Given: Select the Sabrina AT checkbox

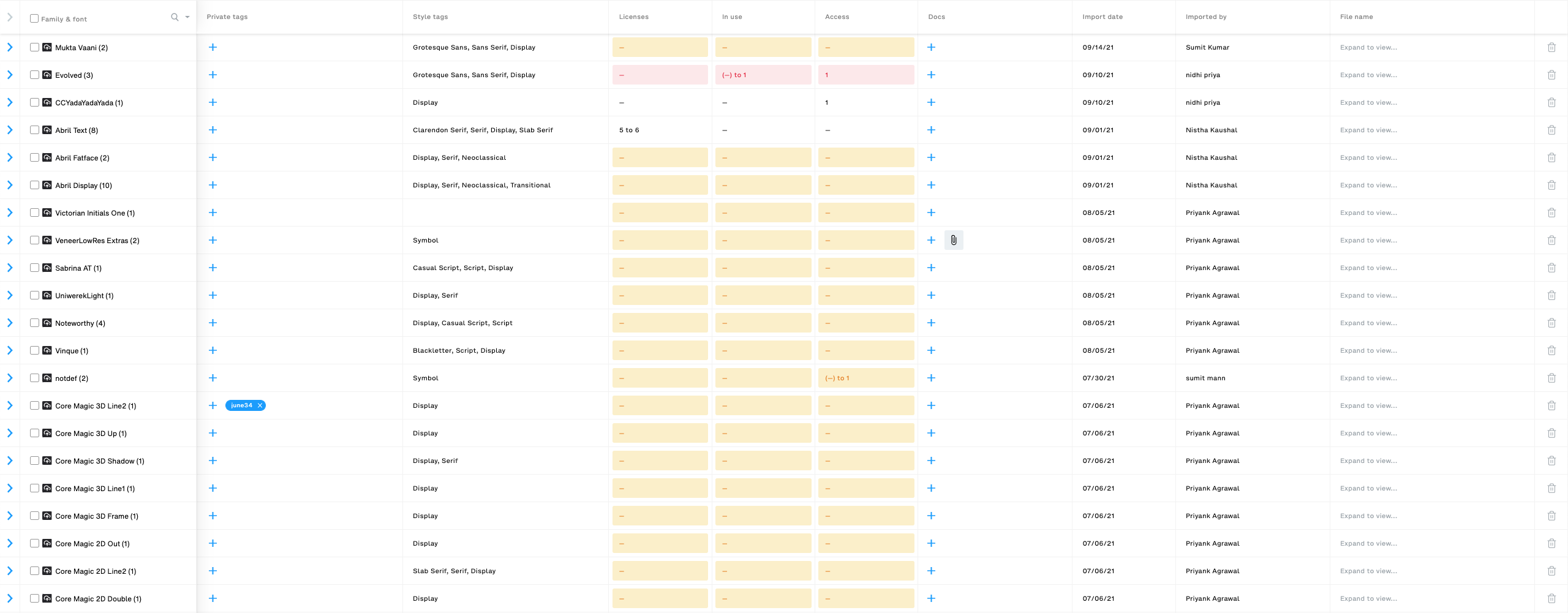Looking at the screenshot, I should [x=34, y=268].
